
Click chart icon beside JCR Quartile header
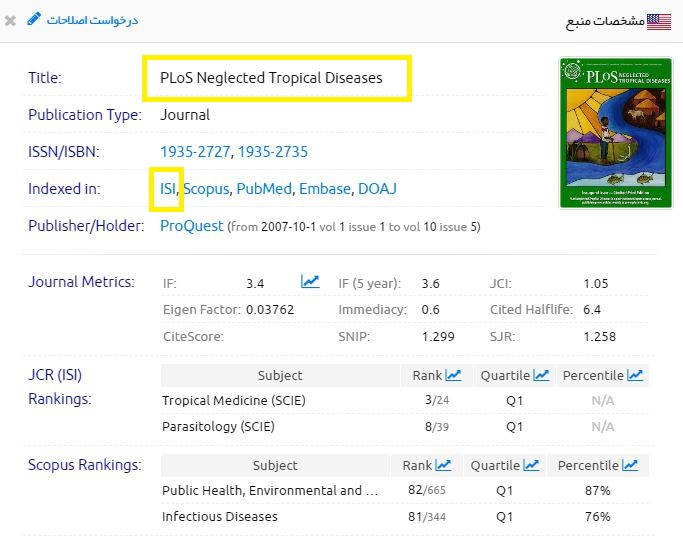541,375
